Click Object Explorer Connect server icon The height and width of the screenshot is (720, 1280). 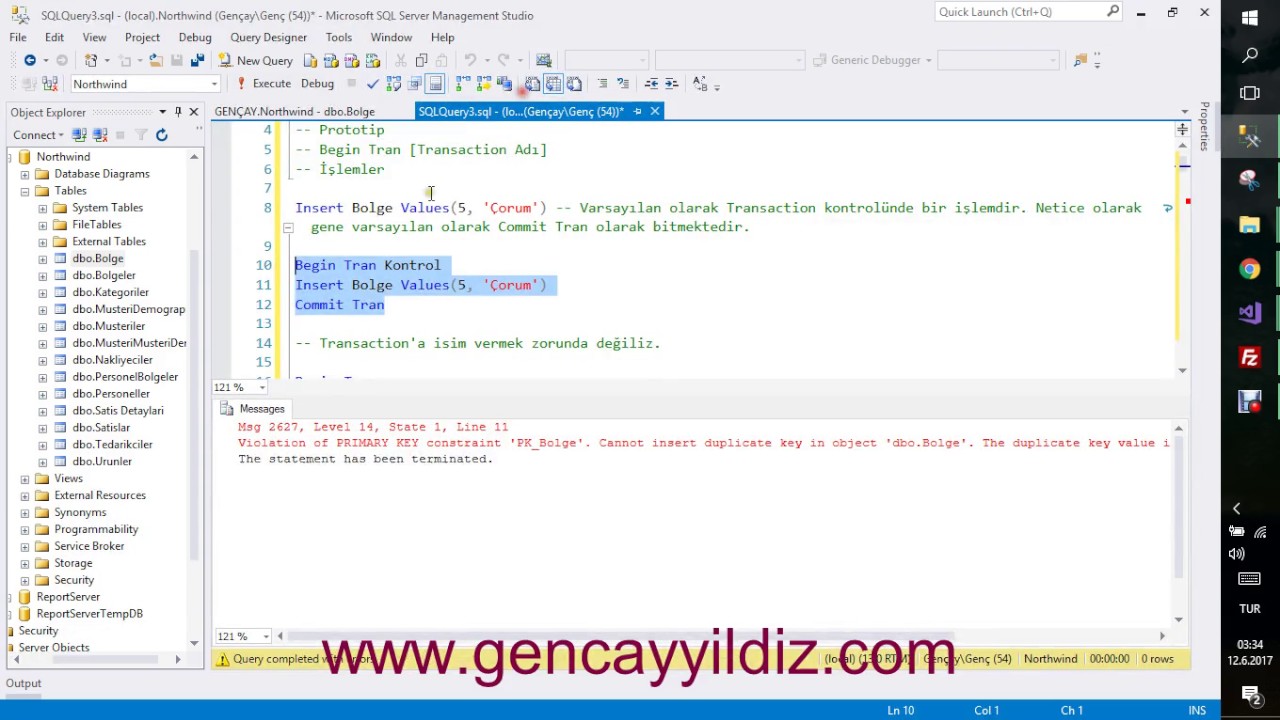pyautogui.click(x=80, y=135)
